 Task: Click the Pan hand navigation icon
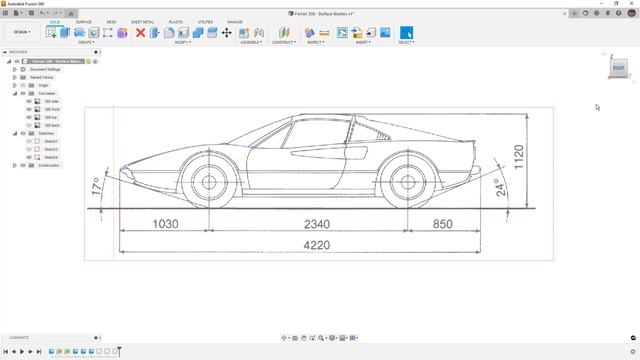tap(304, 338)
